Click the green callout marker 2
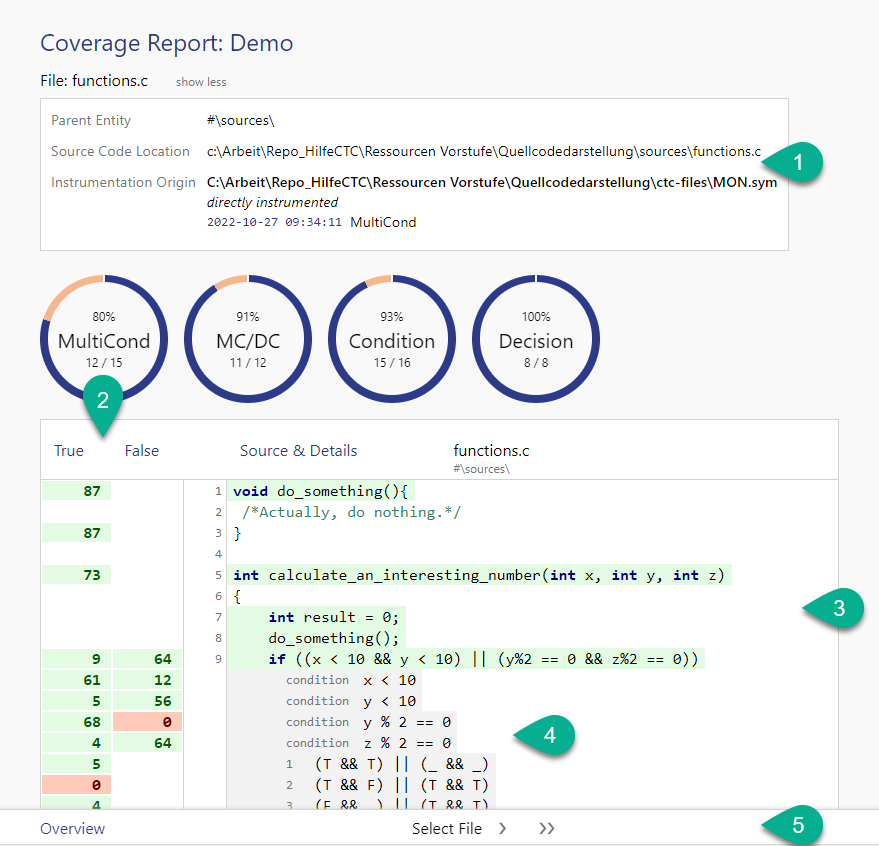Viewport: 879px width, 846px height. (102, 398)
